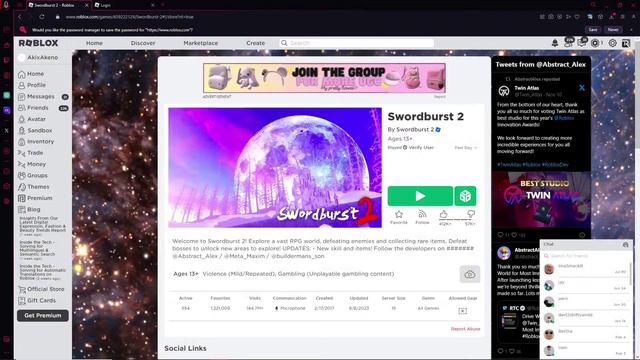The height and width of the screenshot is (360, 640).
Task: Click the green private server cube button
Action: 465,196
